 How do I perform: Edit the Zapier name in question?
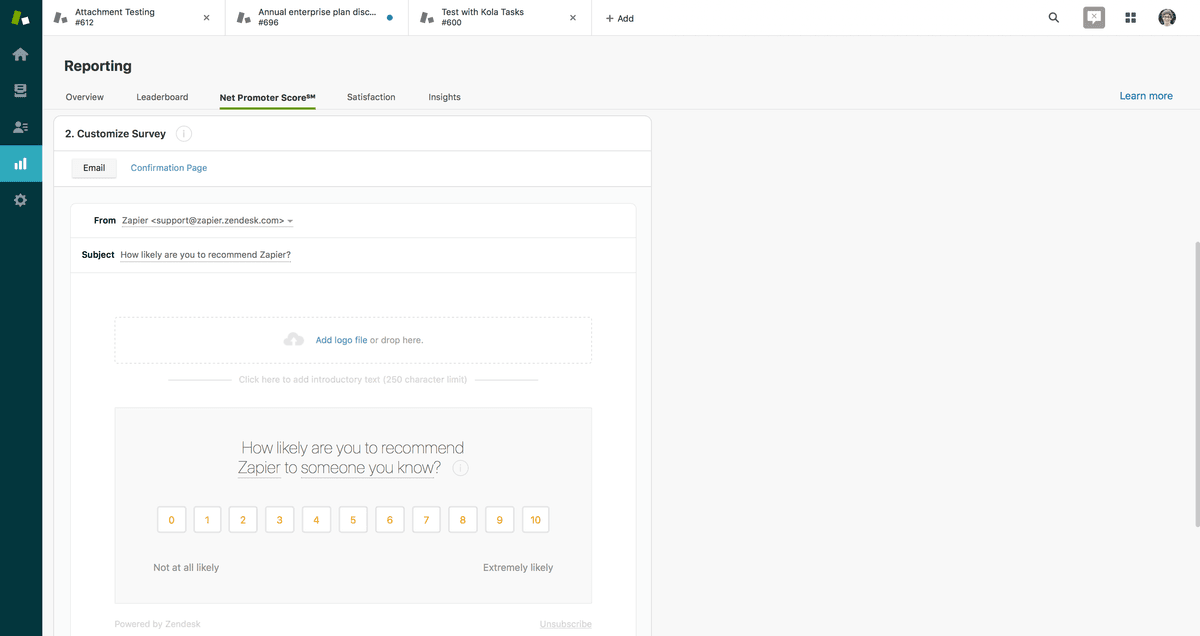pos(259,468)
